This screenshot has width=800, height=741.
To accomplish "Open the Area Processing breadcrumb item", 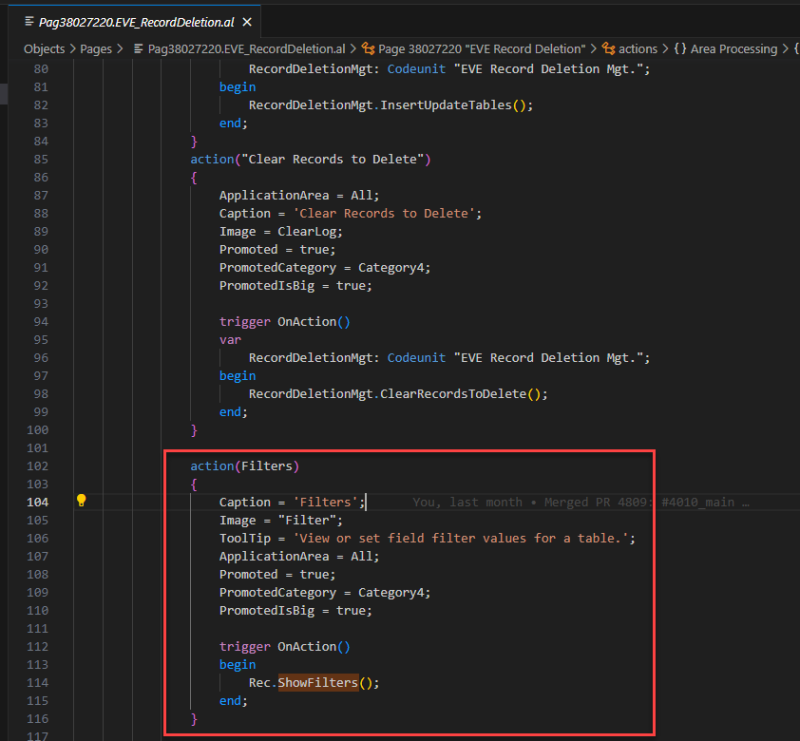I will [732, 48].
